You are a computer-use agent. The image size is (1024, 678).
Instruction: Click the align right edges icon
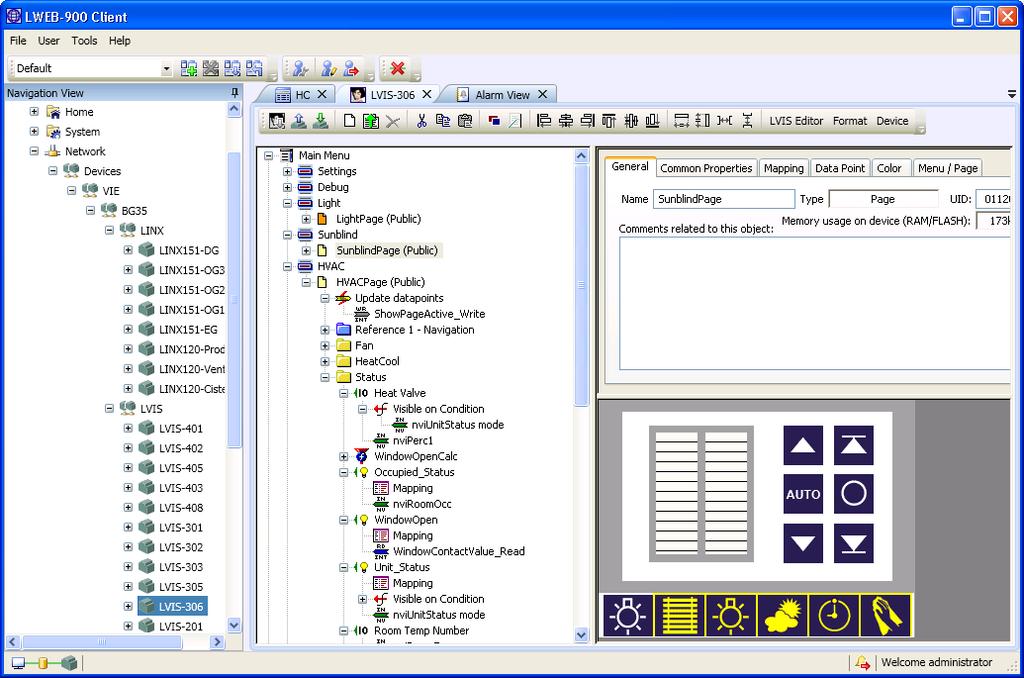[x=588, y=121]
